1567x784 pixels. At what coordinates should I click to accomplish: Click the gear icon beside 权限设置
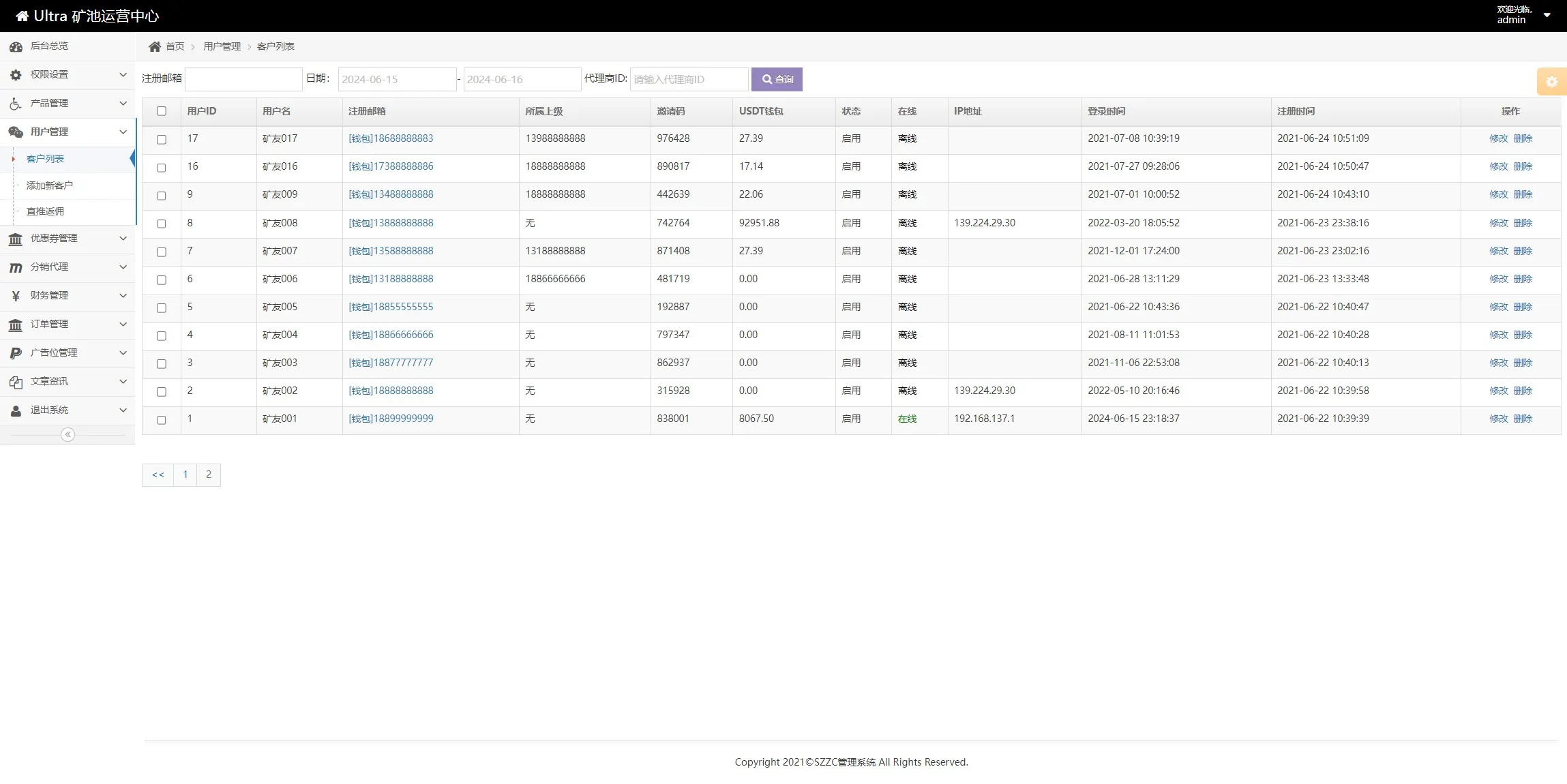pos(16,75)
